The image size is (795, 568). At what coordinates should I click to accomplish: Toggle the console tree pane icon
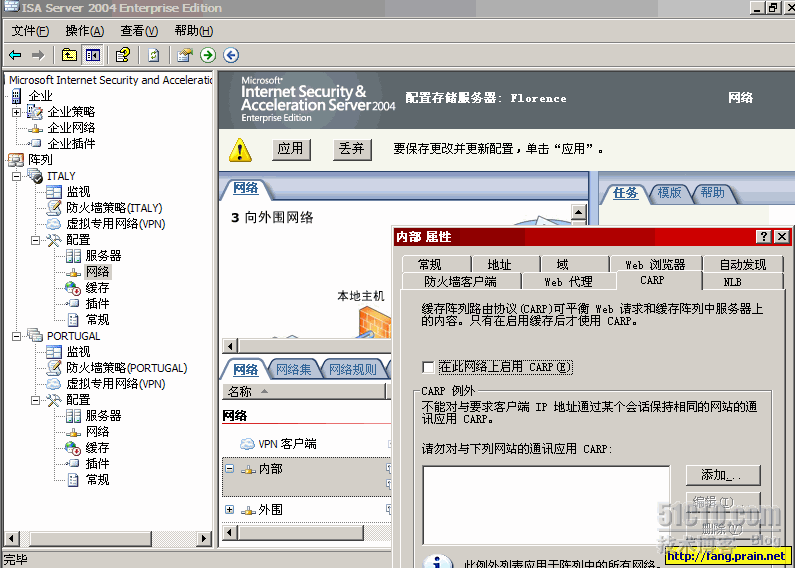93,55
